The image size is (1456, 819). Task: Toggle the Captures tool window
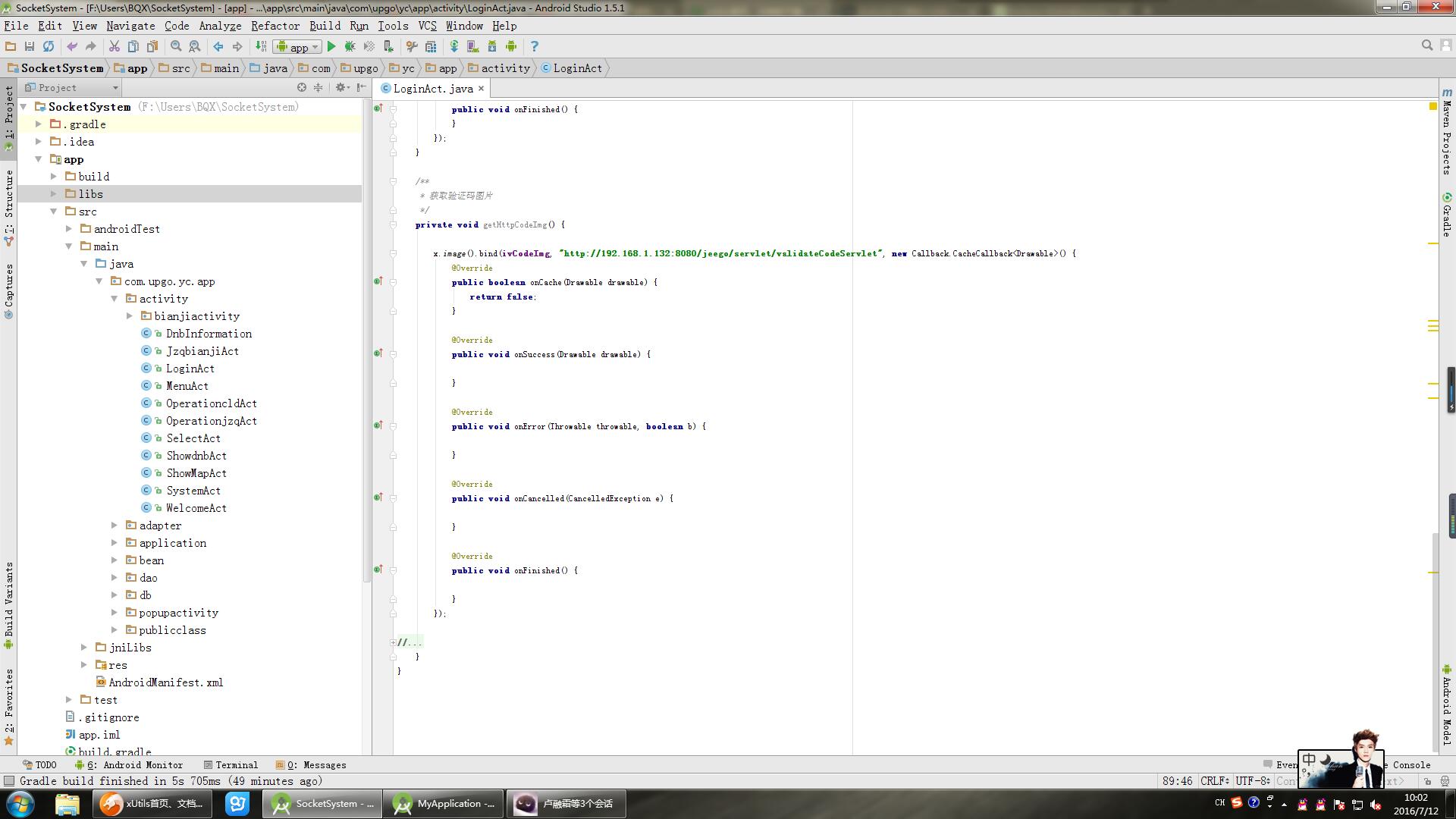(9, 292)
